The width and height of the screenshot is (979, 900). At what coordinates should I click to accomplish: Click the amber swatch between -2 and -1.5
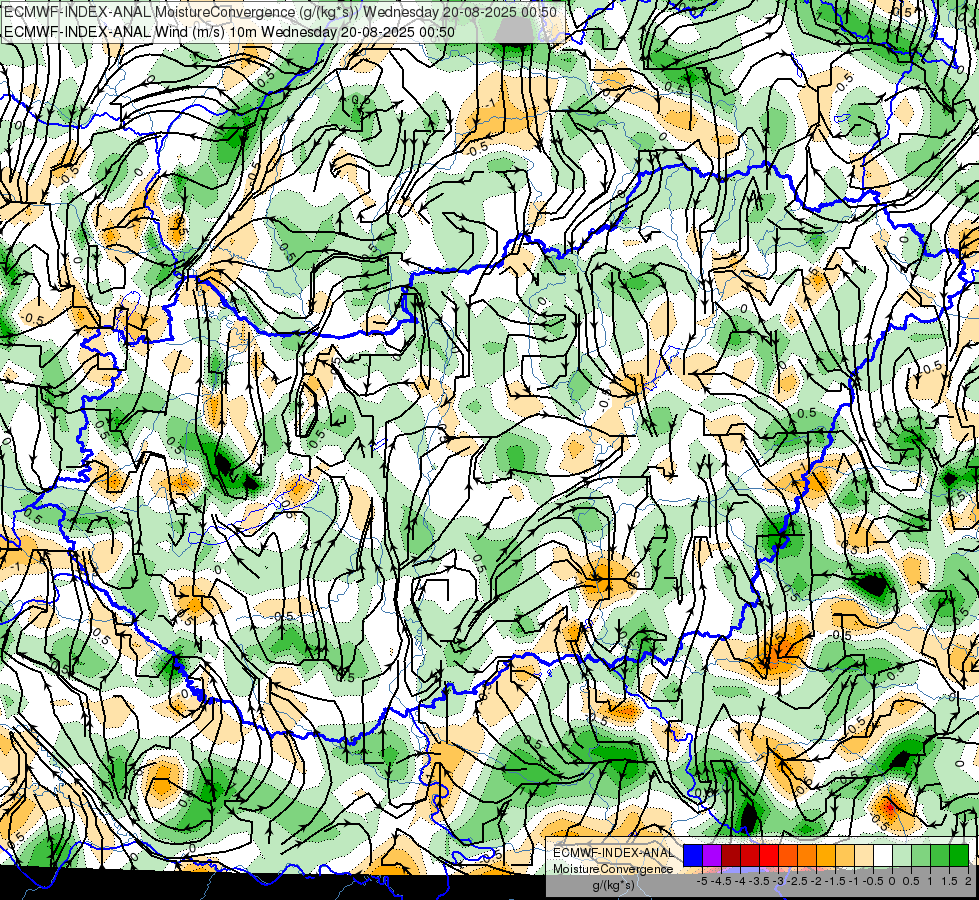826,856
